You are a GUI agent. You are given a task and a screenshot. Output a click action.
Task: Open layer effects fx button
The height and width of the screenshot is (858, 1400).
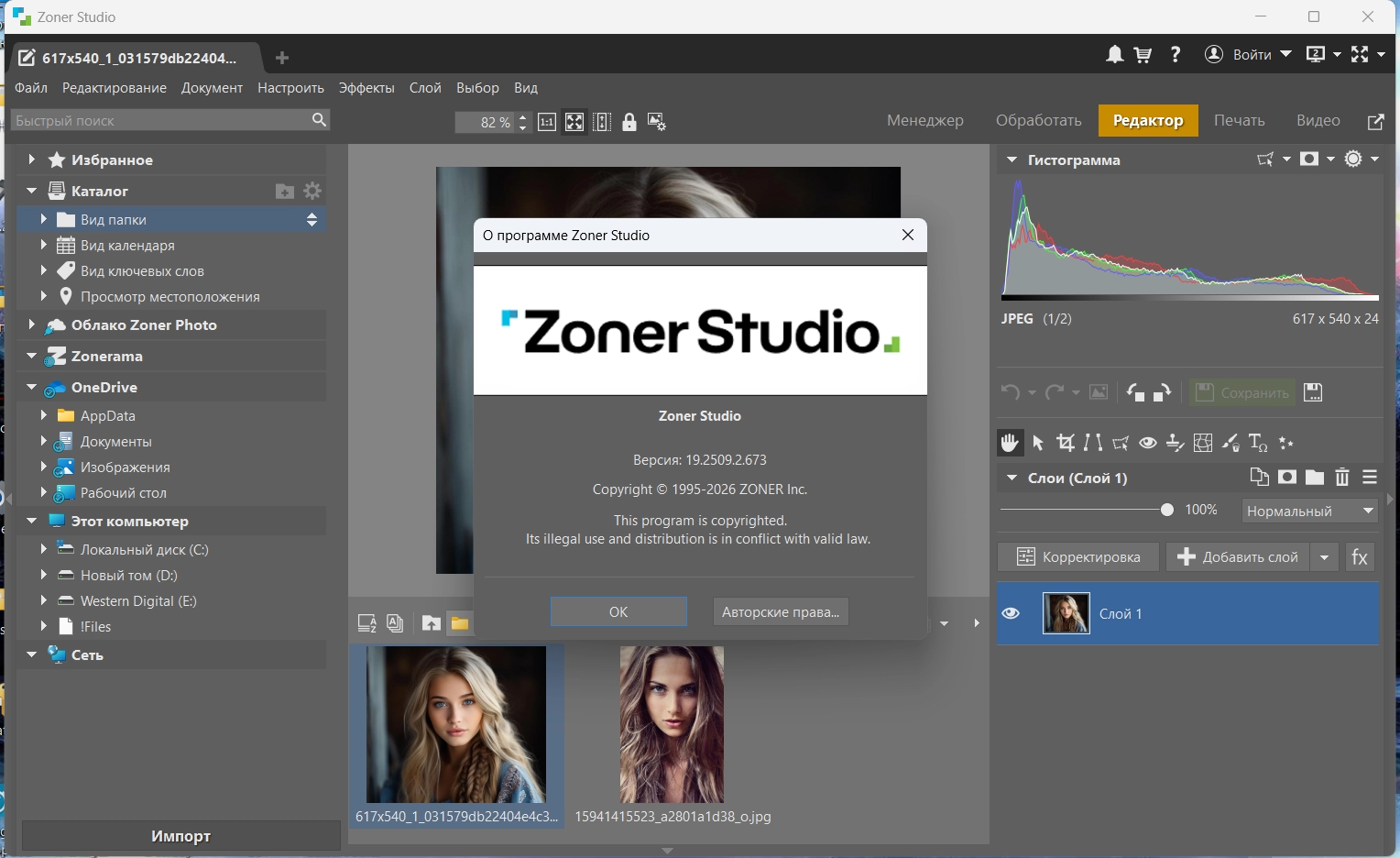pos(1360,557)
